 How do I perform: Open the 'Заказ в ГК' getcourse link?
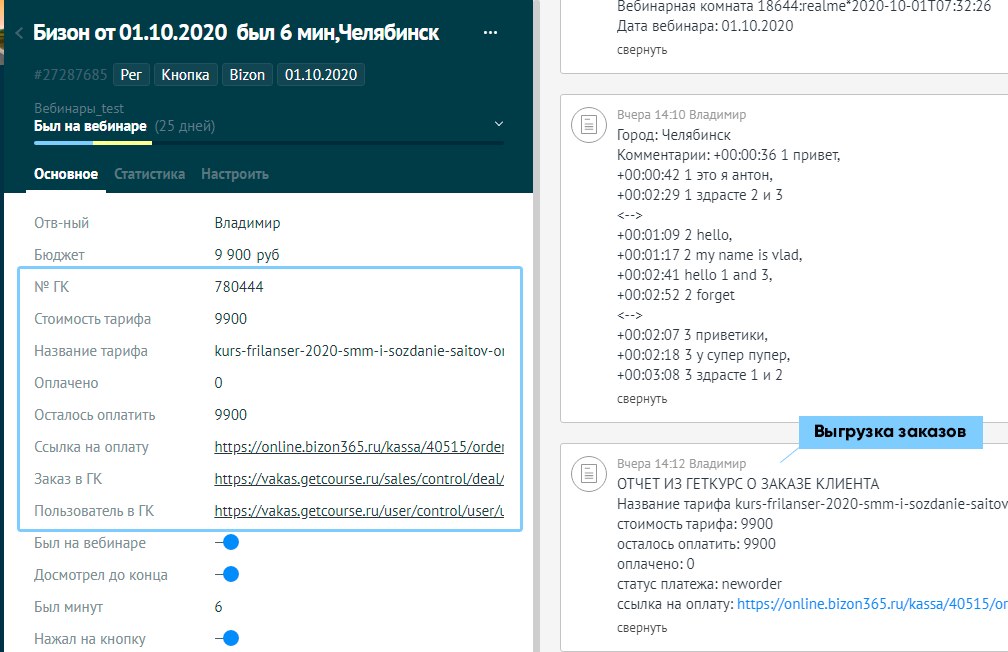pos(359,479)
